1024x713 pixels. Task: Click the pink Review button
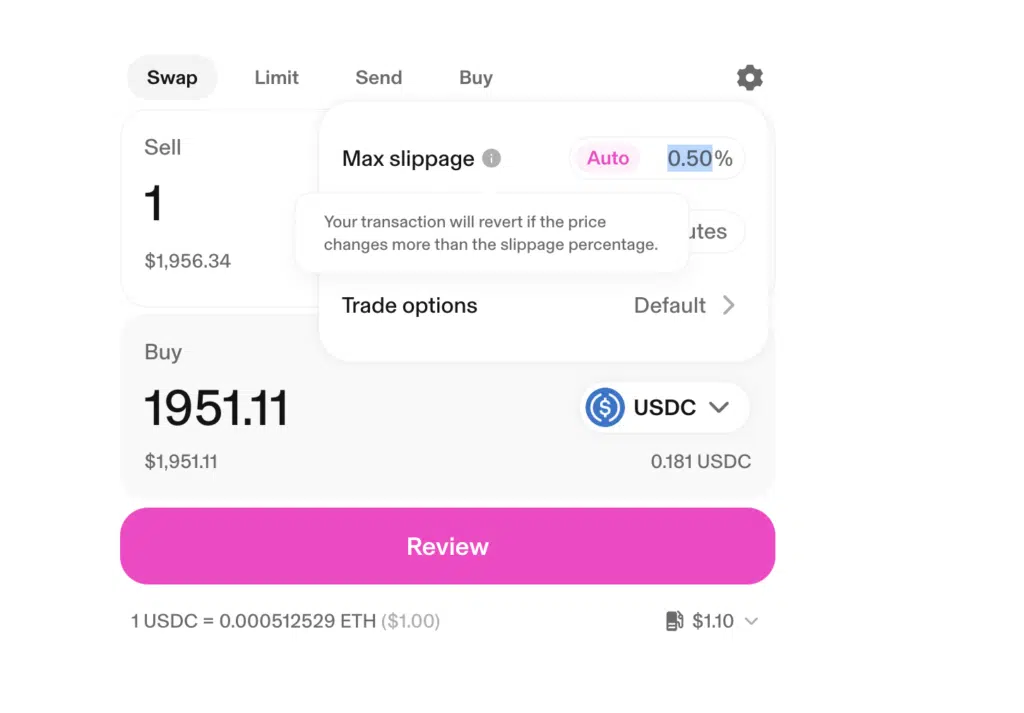coord(447,547)
